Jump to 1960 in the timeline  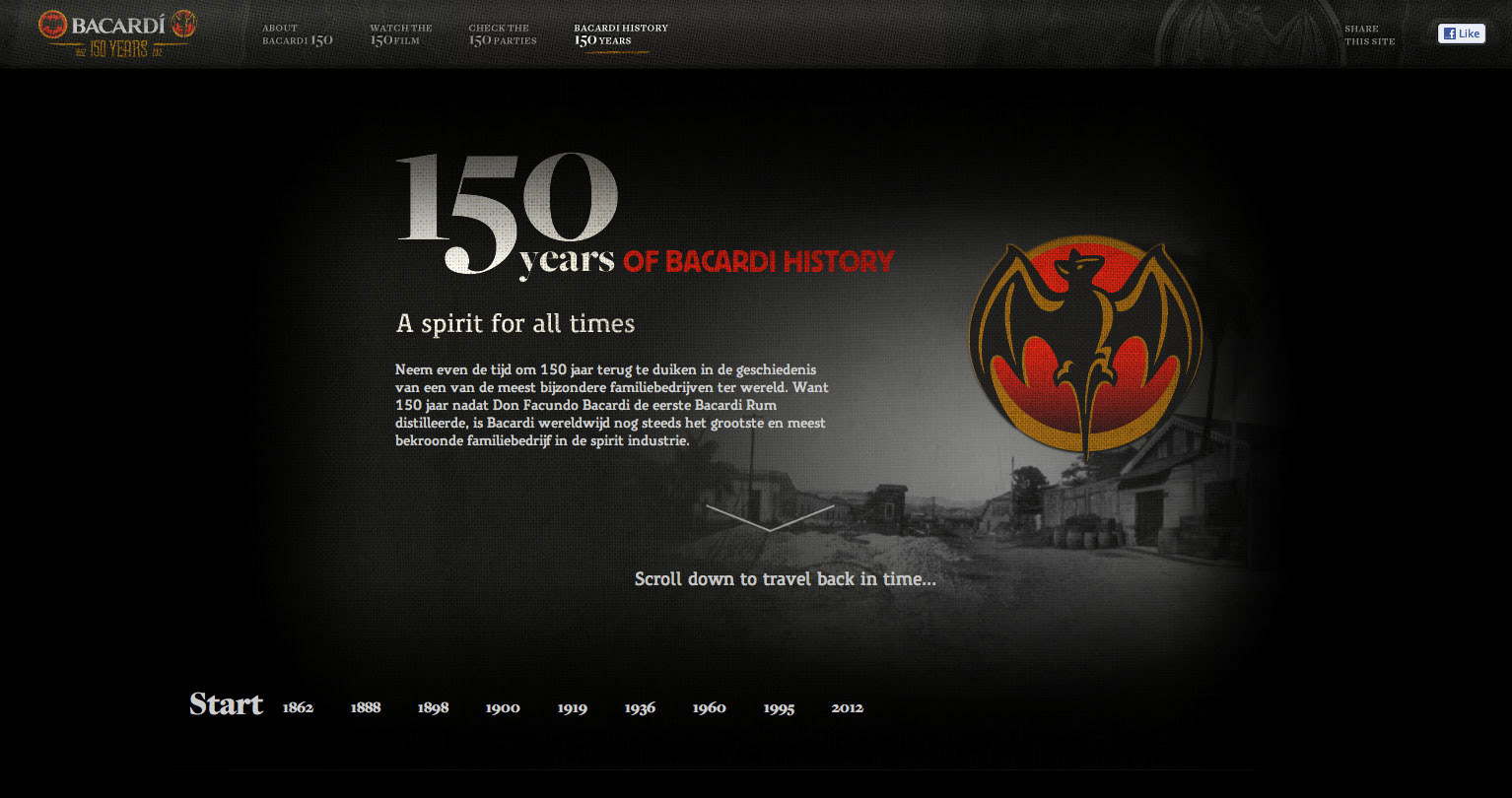coord(709,707)
